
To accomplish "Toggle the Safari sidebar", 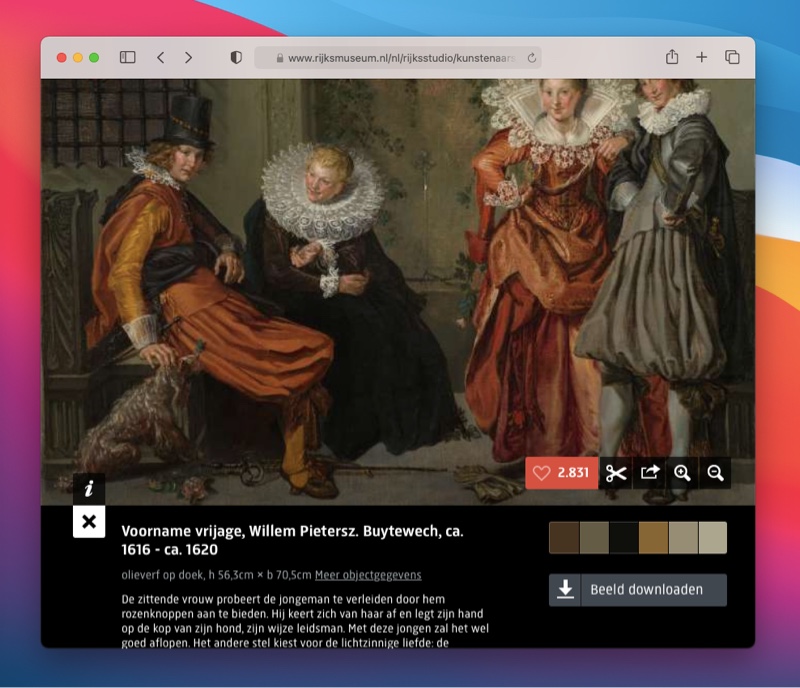I will 128,57.
